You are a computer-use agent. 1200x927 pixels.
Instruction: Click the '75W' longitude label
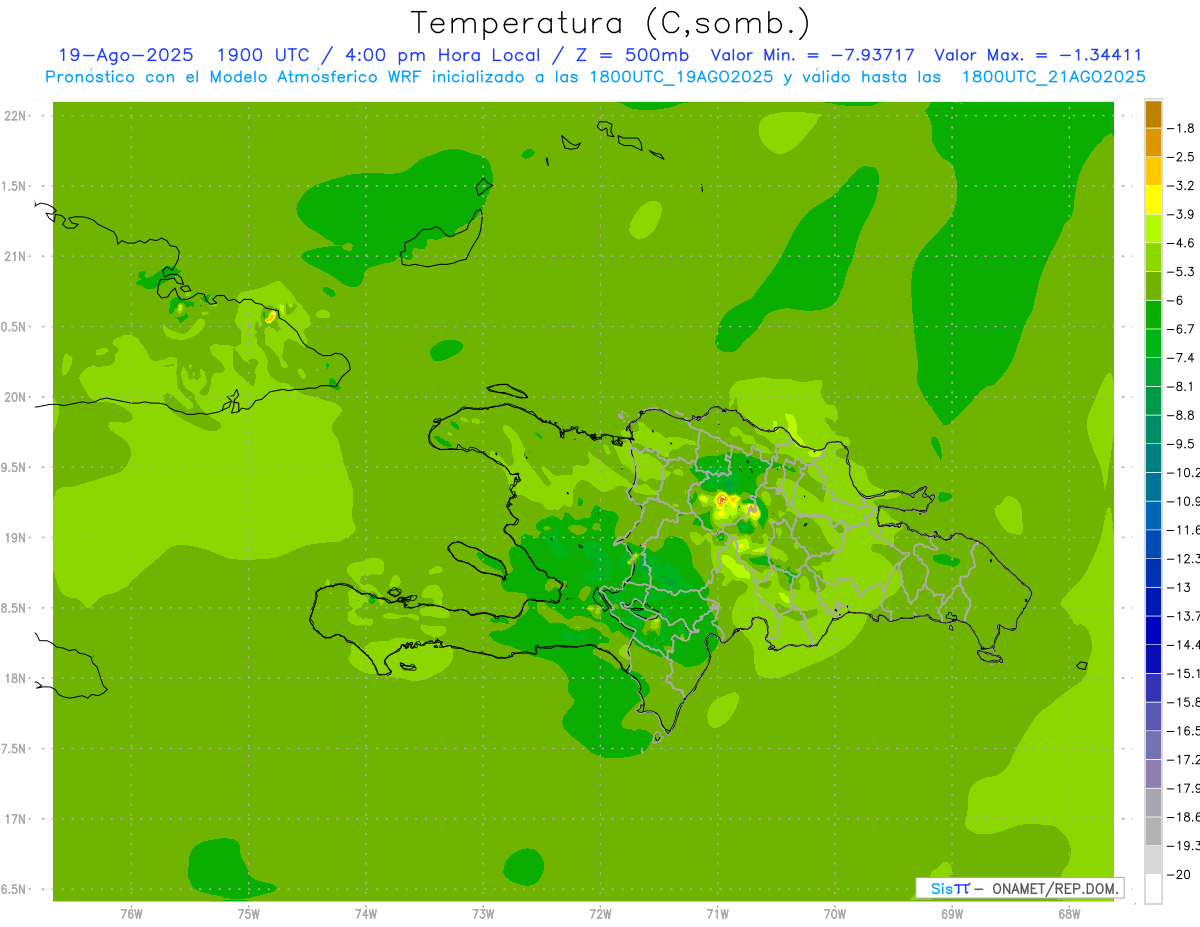248,914
